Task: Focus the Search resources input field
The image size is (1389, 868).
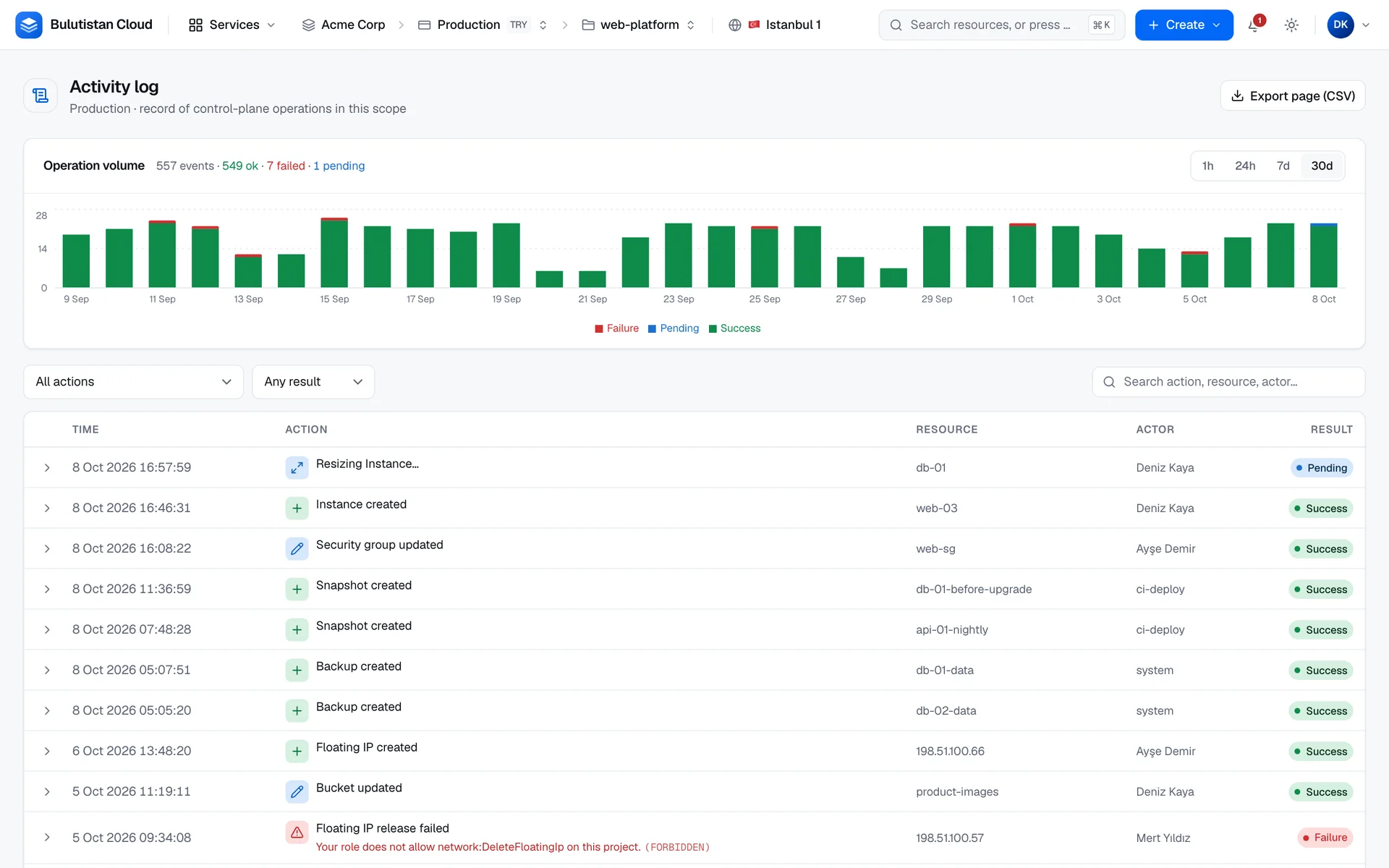Action: [x=1001, y=25]
